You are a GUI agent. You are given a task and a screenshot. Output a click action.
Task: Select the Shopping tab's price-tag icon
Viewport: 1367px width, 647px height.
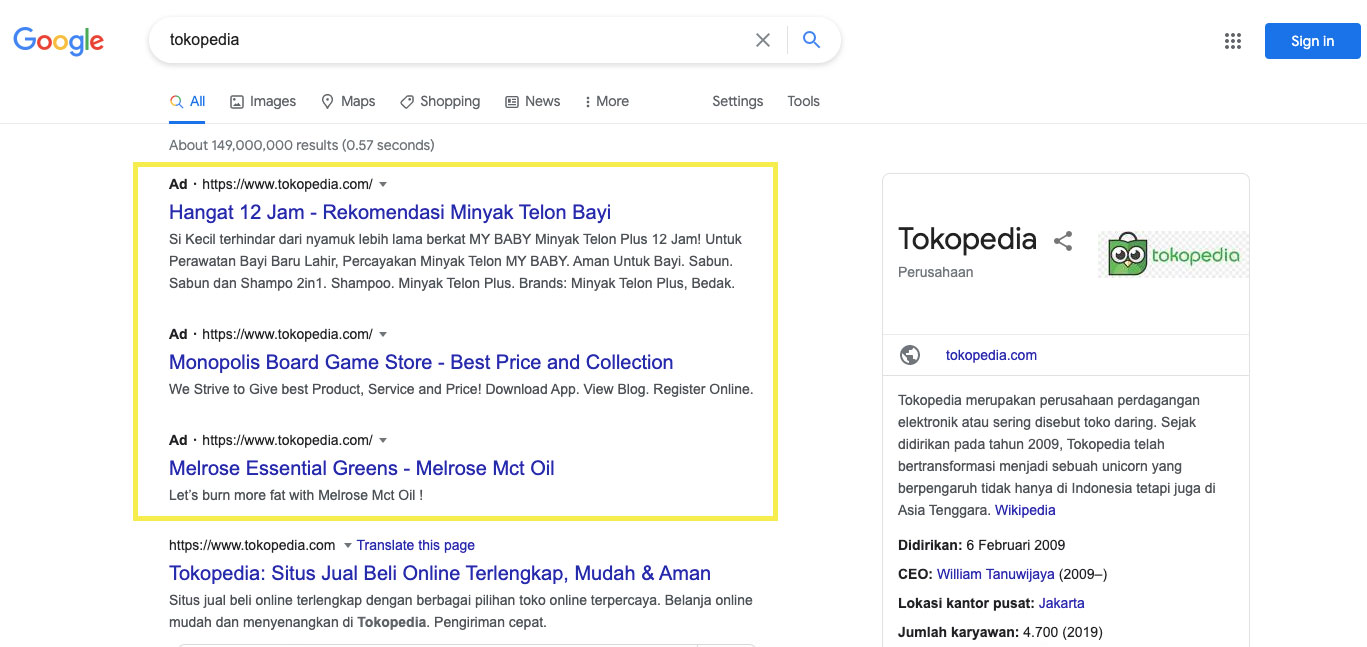coord(406,101)
